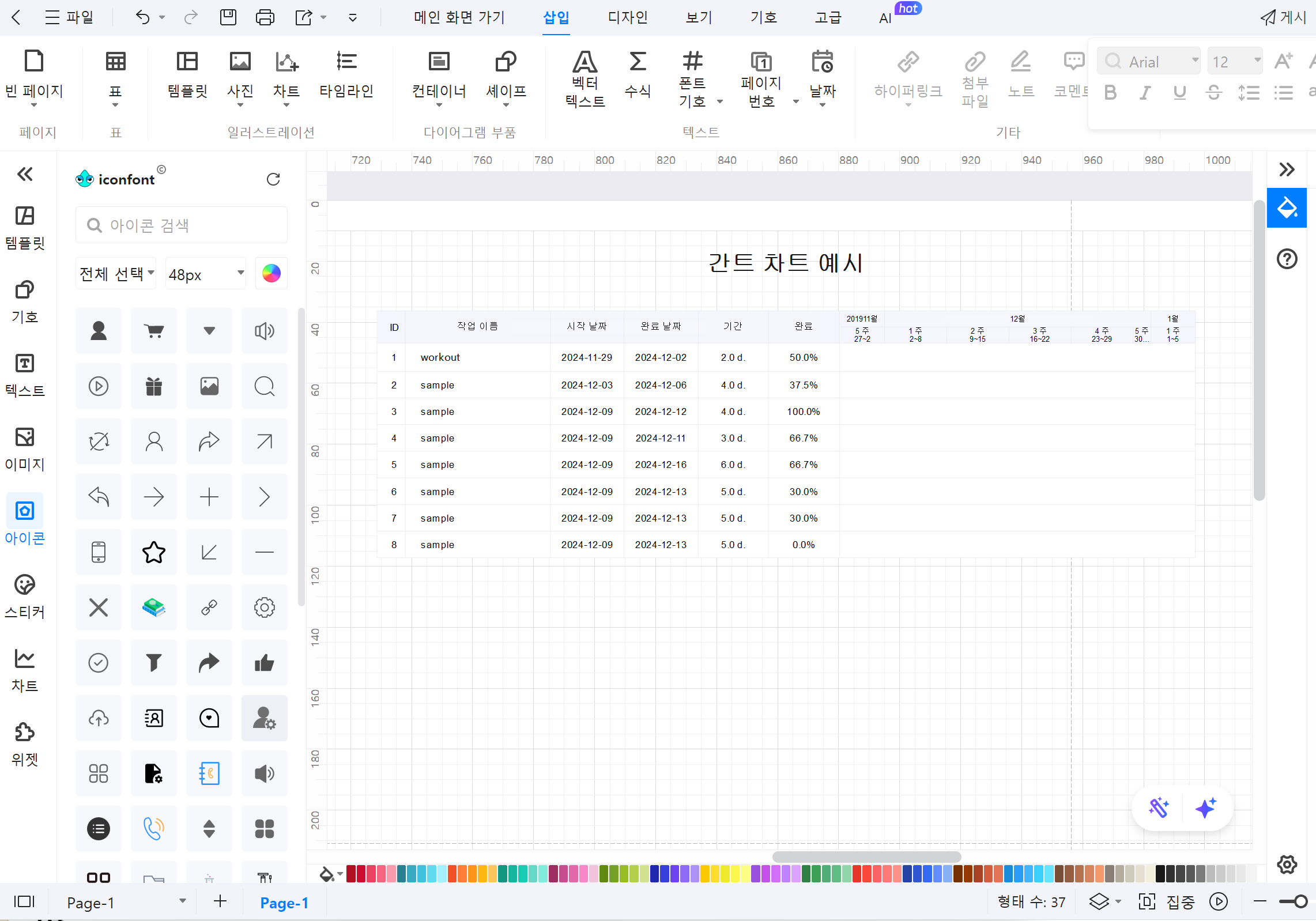
Task: Toggle strikethrough text formatting
Action: click(x=1214, y=92)
